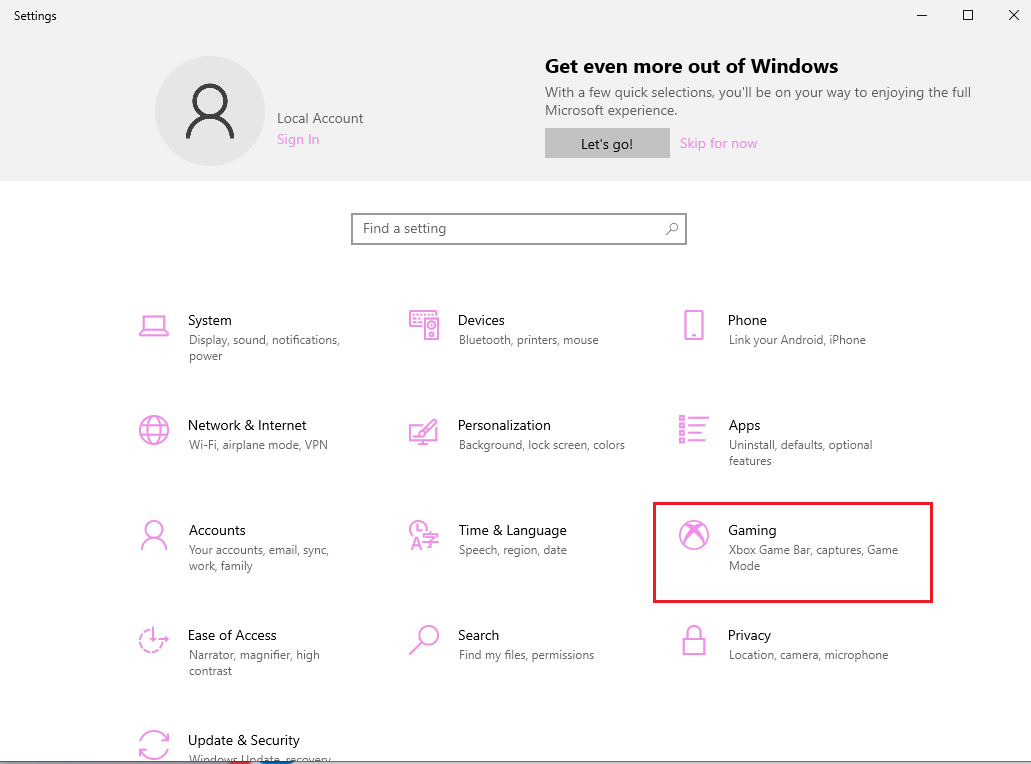Screen dimensions: 1031x764
Task: Select the Personalization title
Action: click(504, 425)
